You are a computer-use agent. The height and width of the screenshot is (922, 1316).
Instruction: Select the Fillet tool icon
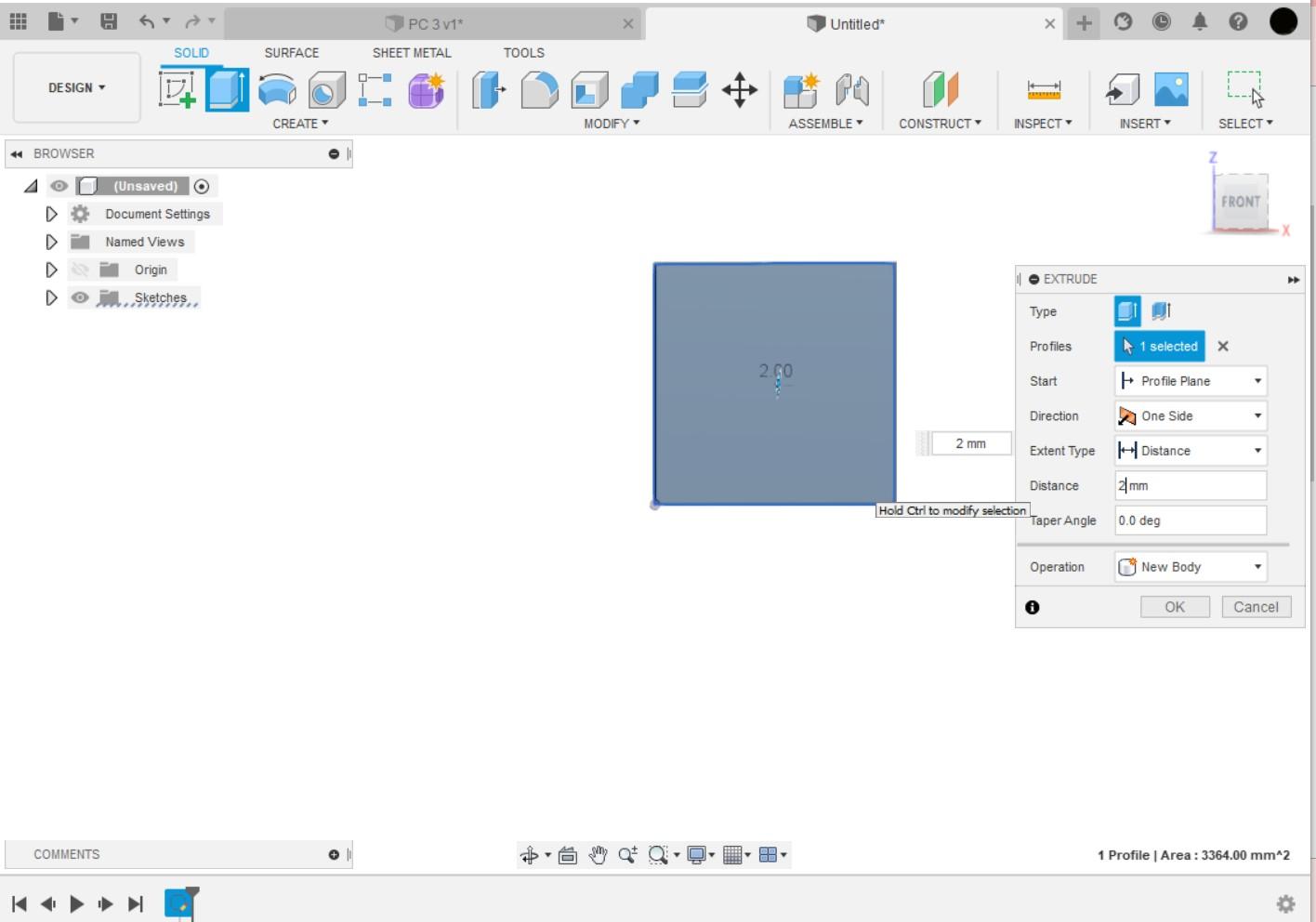click(539, 90)
